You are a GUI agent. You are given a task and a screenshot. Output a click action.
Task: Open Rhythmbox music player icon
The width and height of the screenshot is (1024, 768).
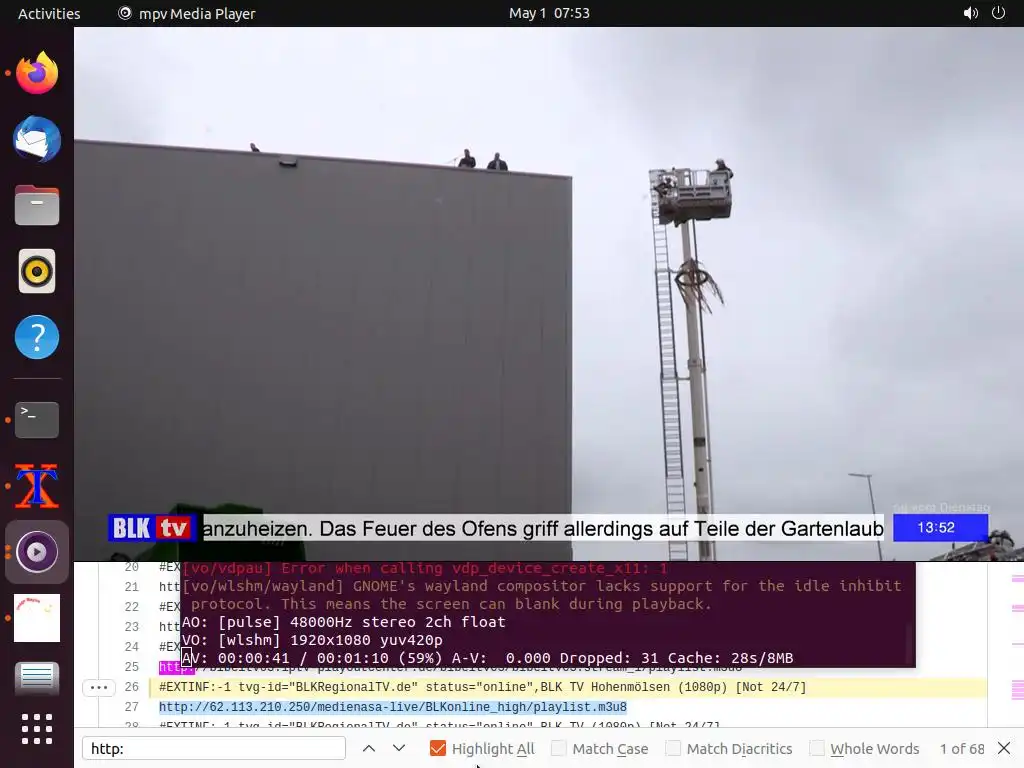[37, 271]
